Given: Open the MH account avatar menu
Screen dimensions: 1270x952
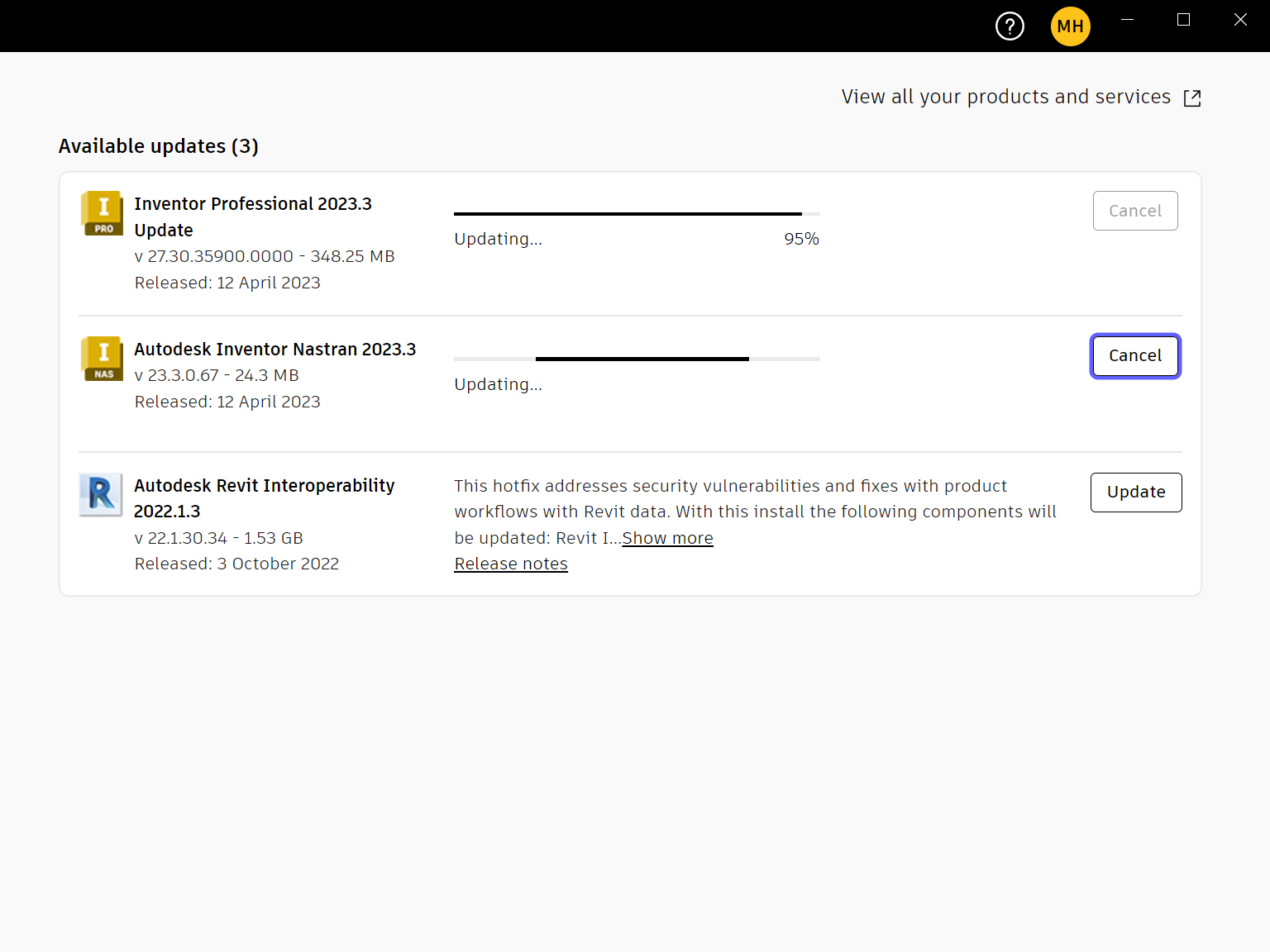Looking at the screenshot, I should (1070, 26).
